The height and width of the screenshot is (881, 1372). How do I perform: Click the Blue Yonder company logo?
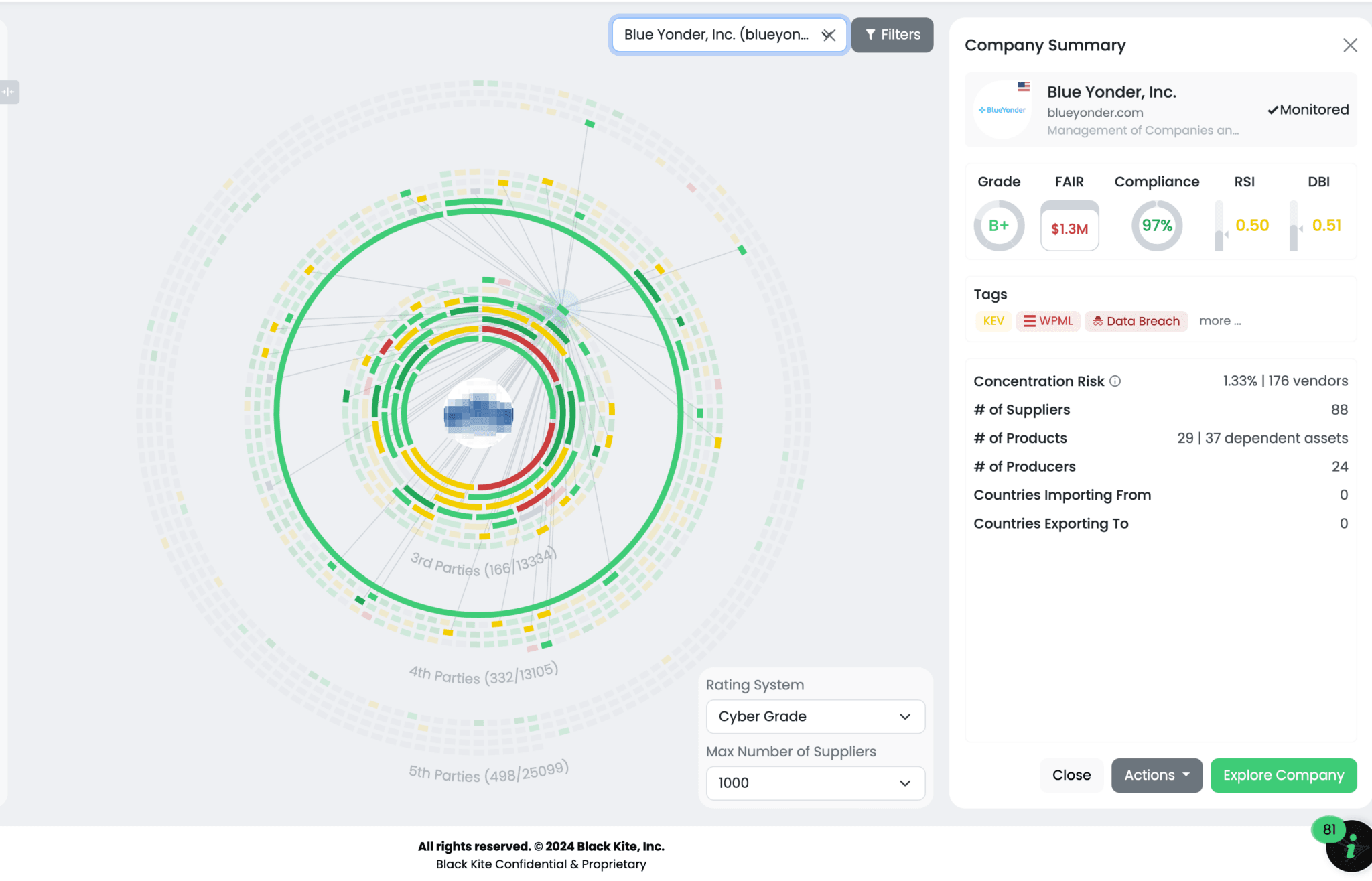pos(1002,109)
